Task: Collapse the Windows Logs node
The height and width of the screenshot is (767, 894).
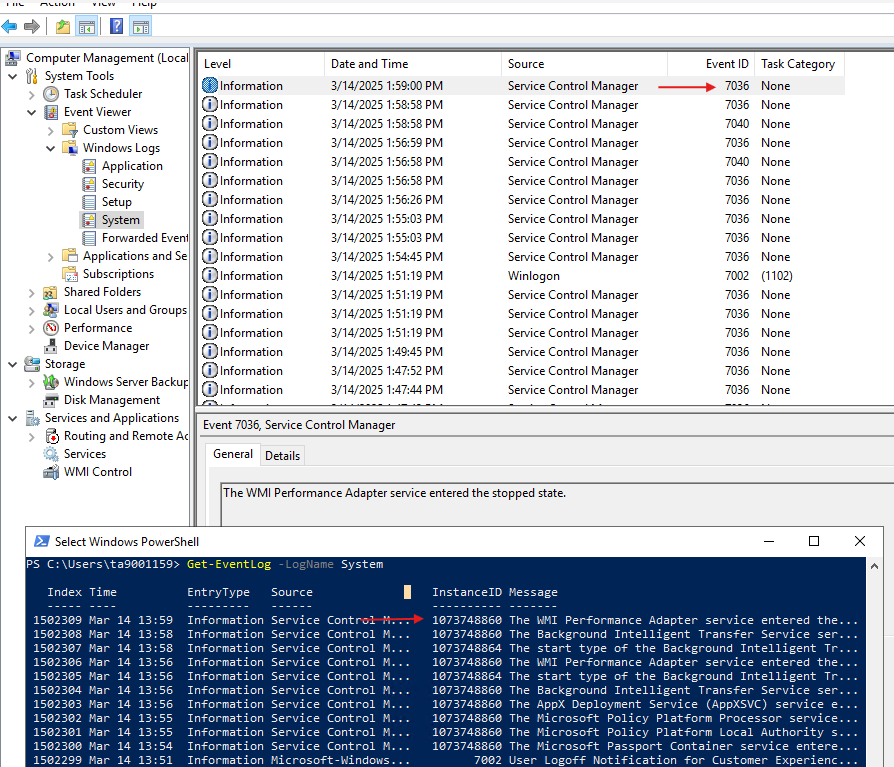Action: coord(51,148)
